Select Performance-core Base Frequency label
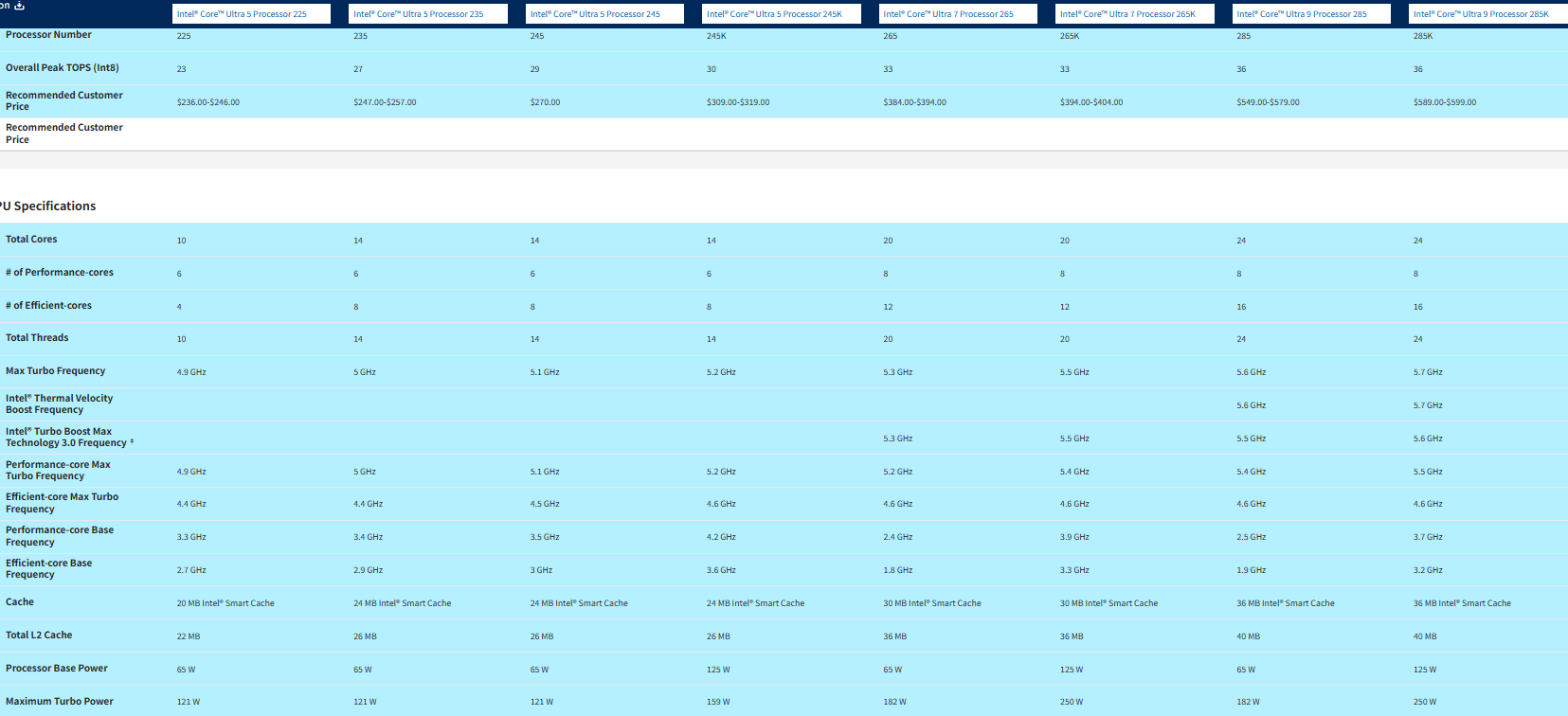This screenshot has width=1568, height=716. tap(60, 536)
